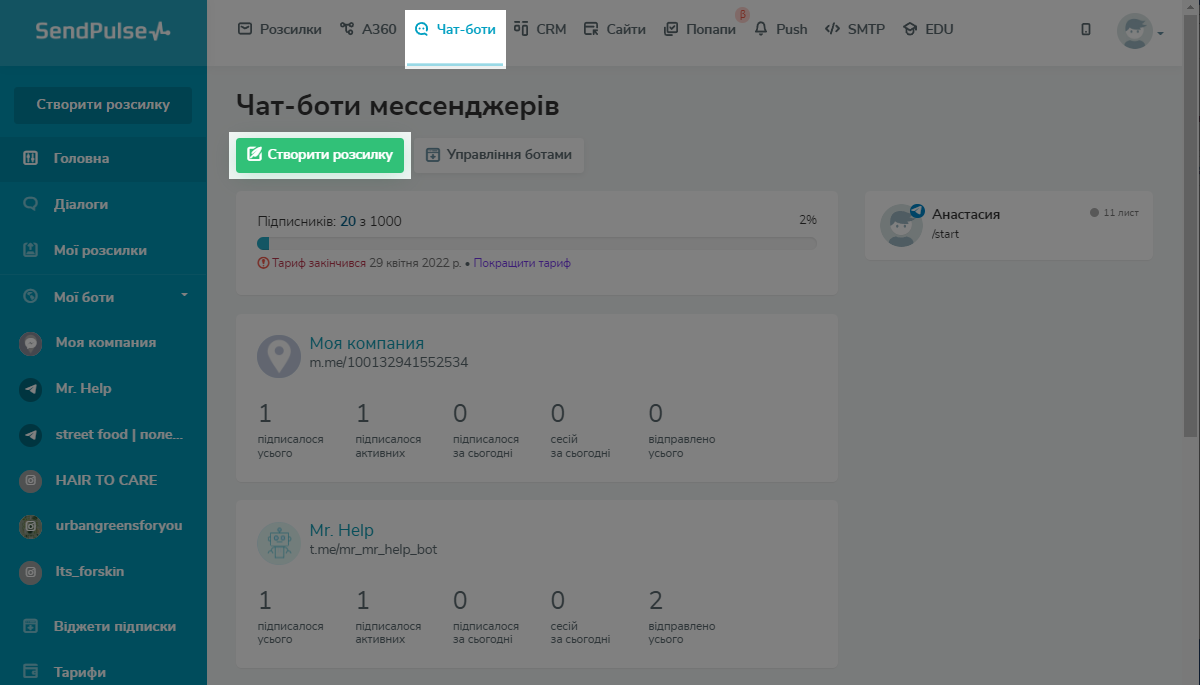Click Messenger icon beside Моя компания
Screen dimensions: 1200x685
click(31, 342)
